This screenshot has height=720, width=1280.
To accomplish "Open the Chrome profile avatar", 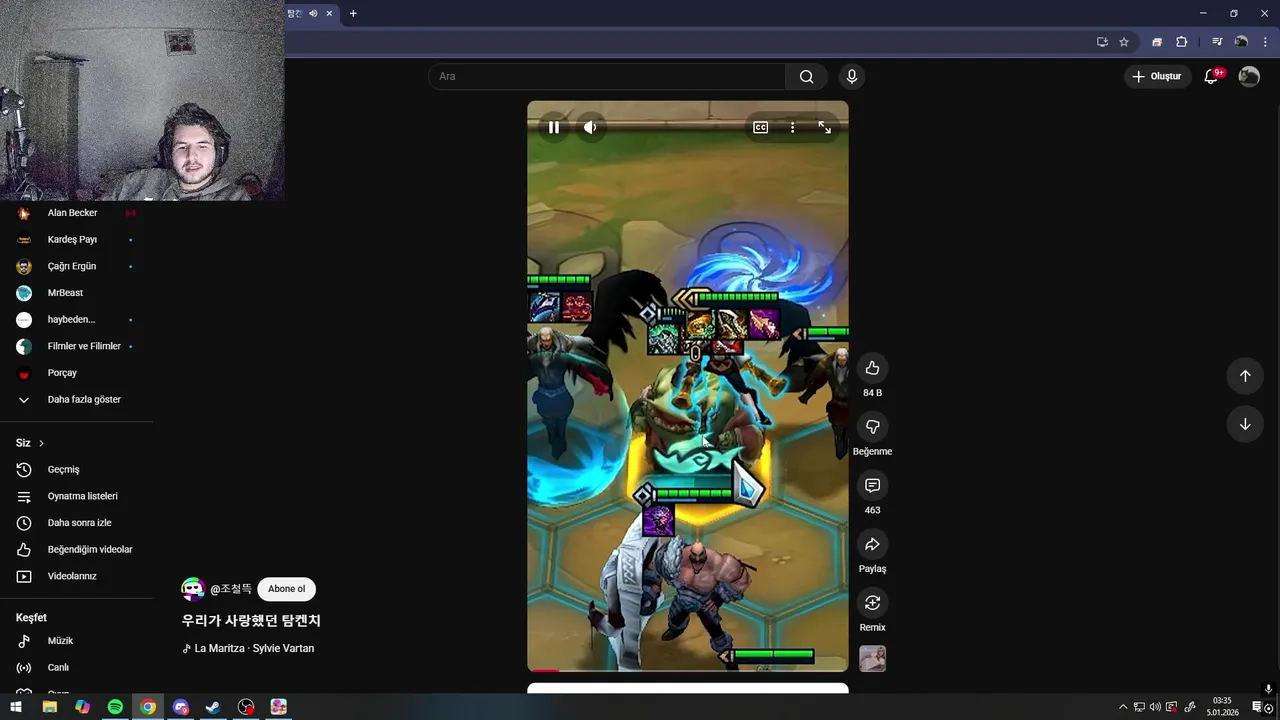I will tap(1241, 42).
